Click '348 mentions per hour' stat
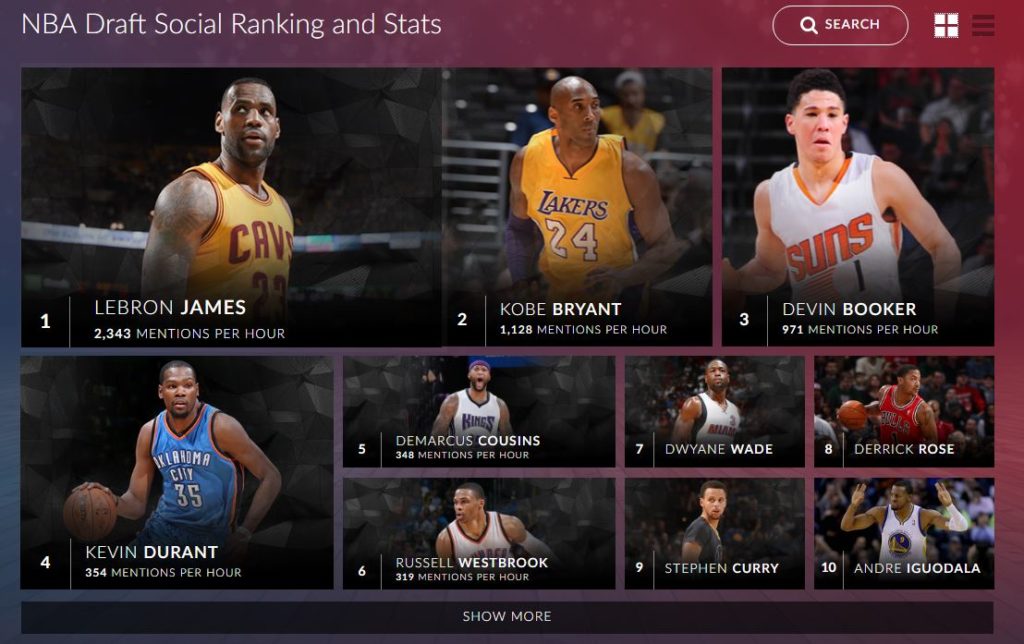 [462, 455]
